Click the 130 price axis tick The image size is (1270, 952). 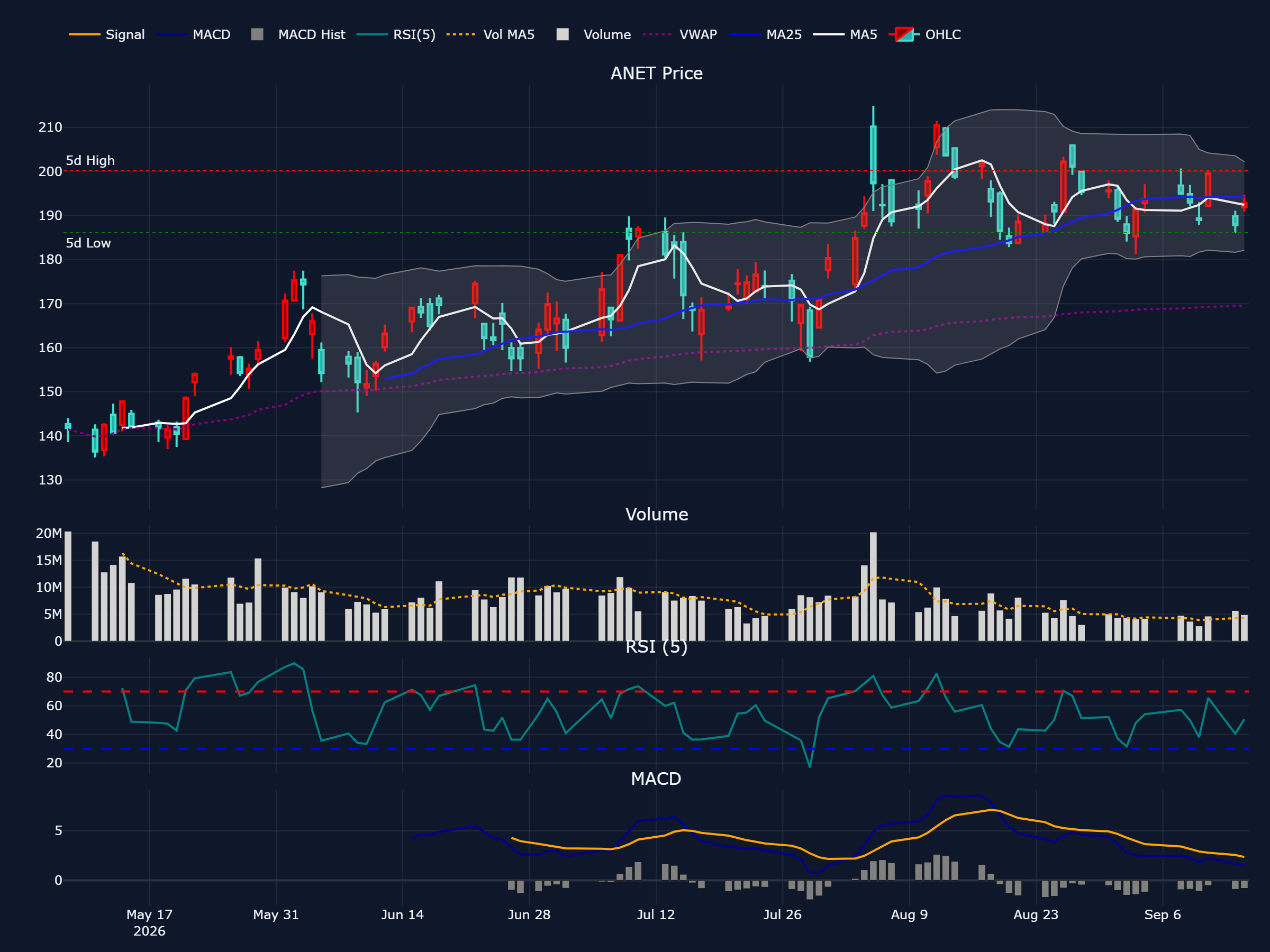[x=50, y=480]
